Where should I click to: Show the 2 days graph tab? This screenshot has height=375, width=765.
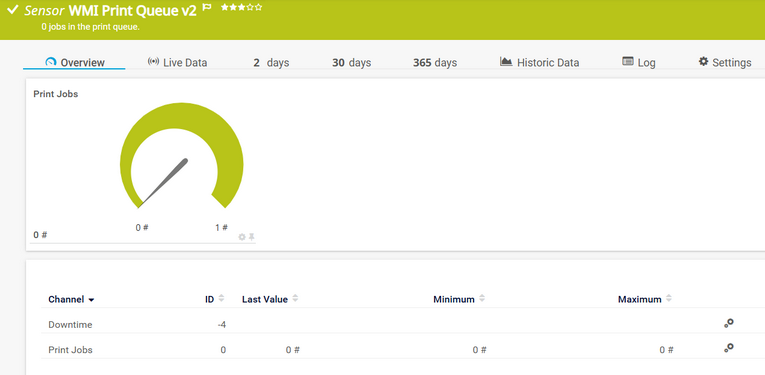271,63
